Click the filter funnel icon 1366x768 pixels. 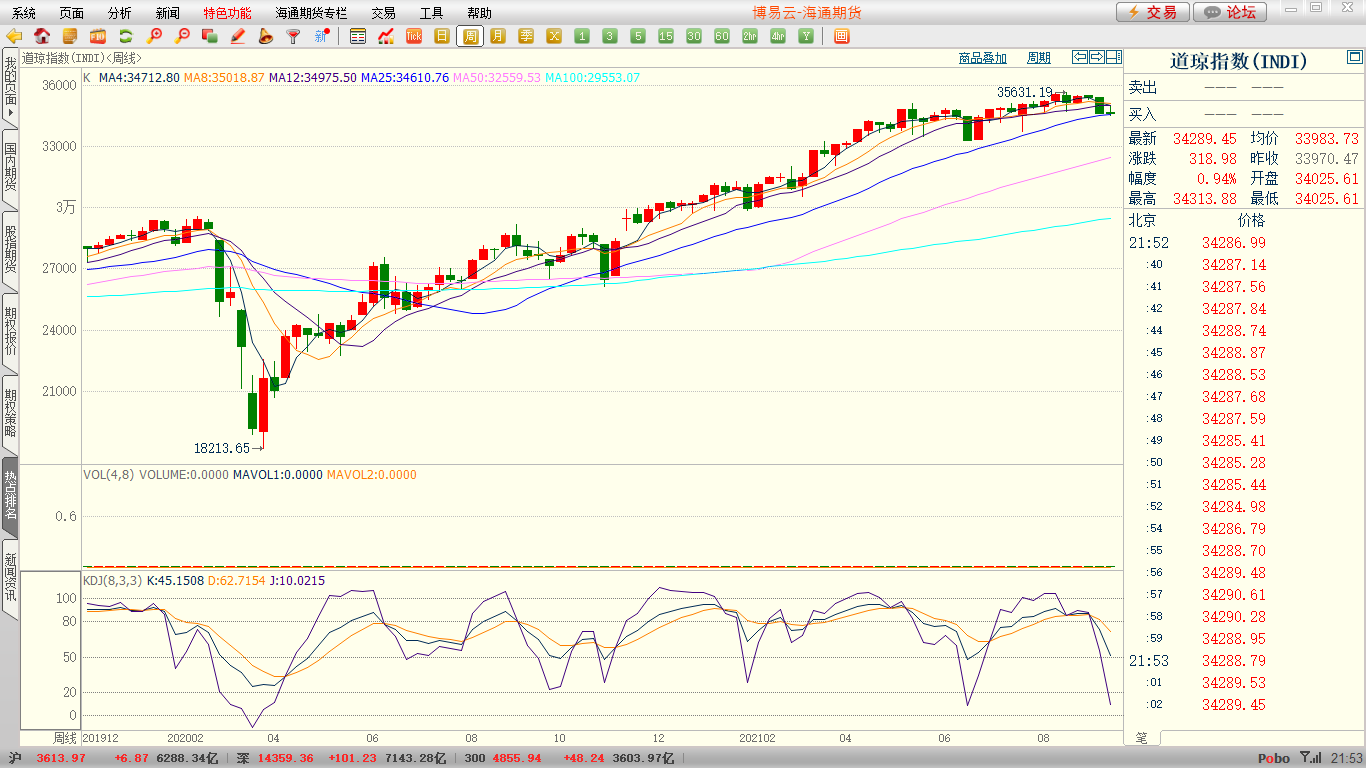[x=293, y=36]
